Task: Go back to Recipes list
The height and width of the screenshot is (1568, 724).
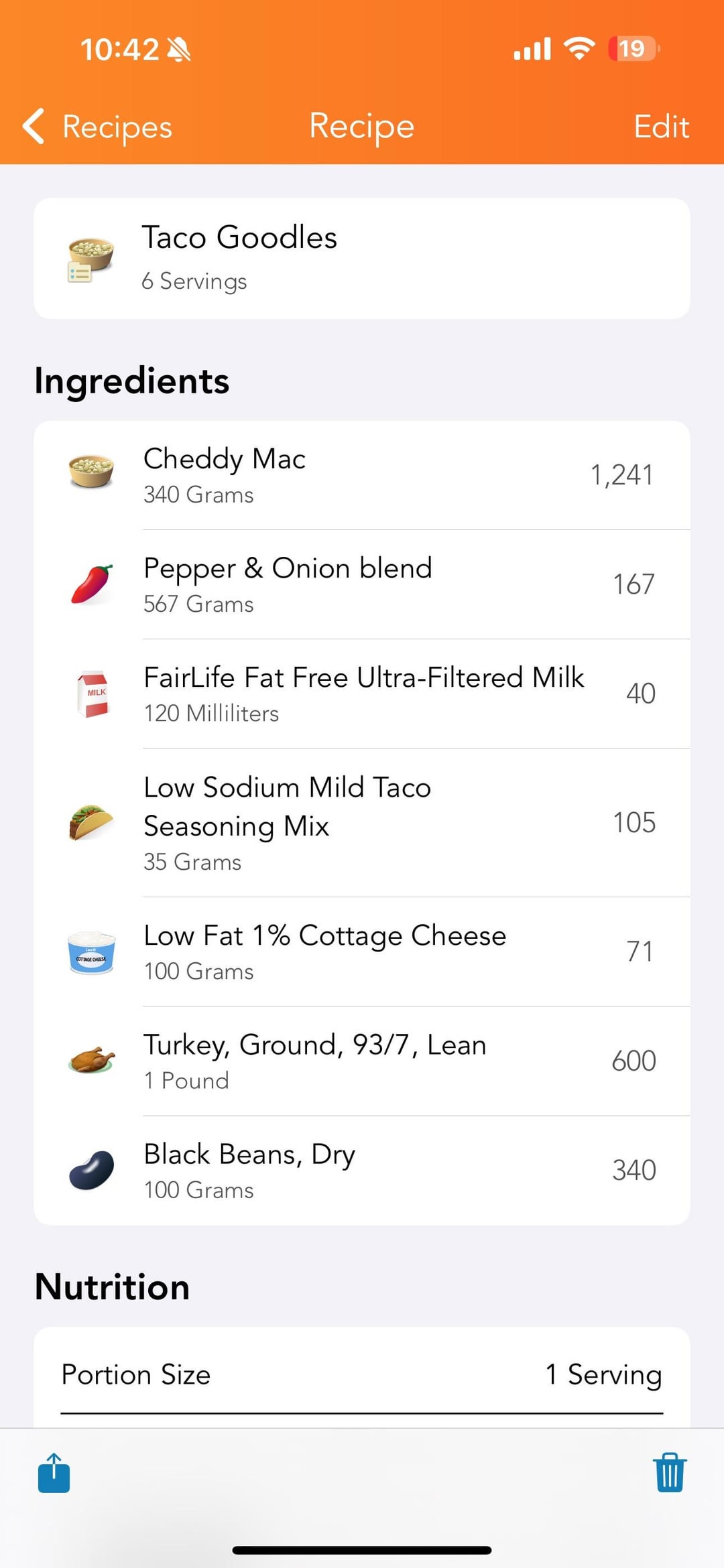Action: [x=117, y=127]
